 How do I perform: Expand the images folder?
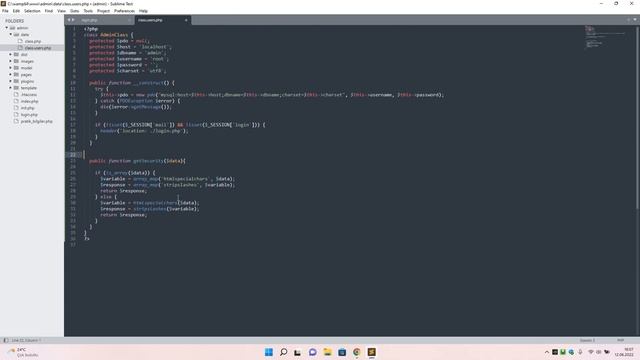[11, 61]
